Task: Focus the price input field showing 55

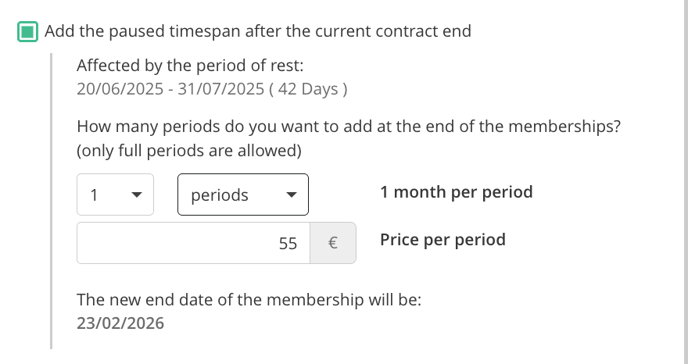Action: pyautogui.click(x=194, y=243)
